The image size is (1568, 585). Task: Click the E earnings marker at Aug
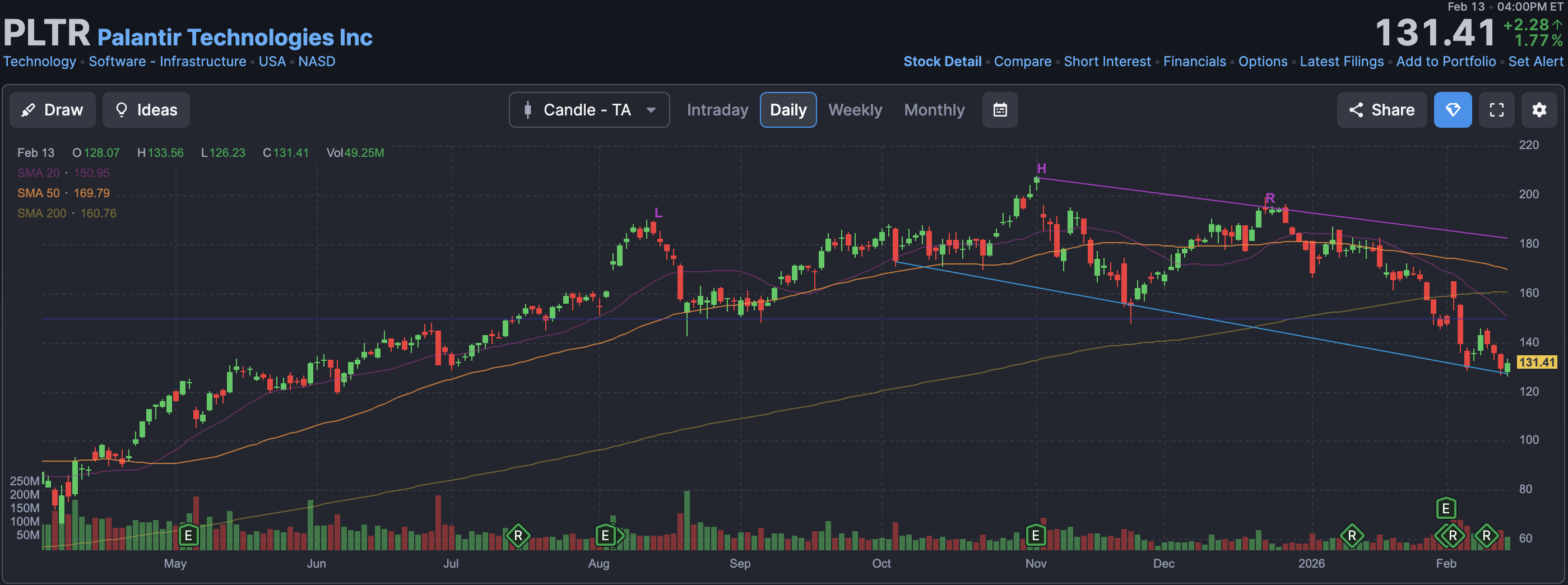tap(605, 536)
